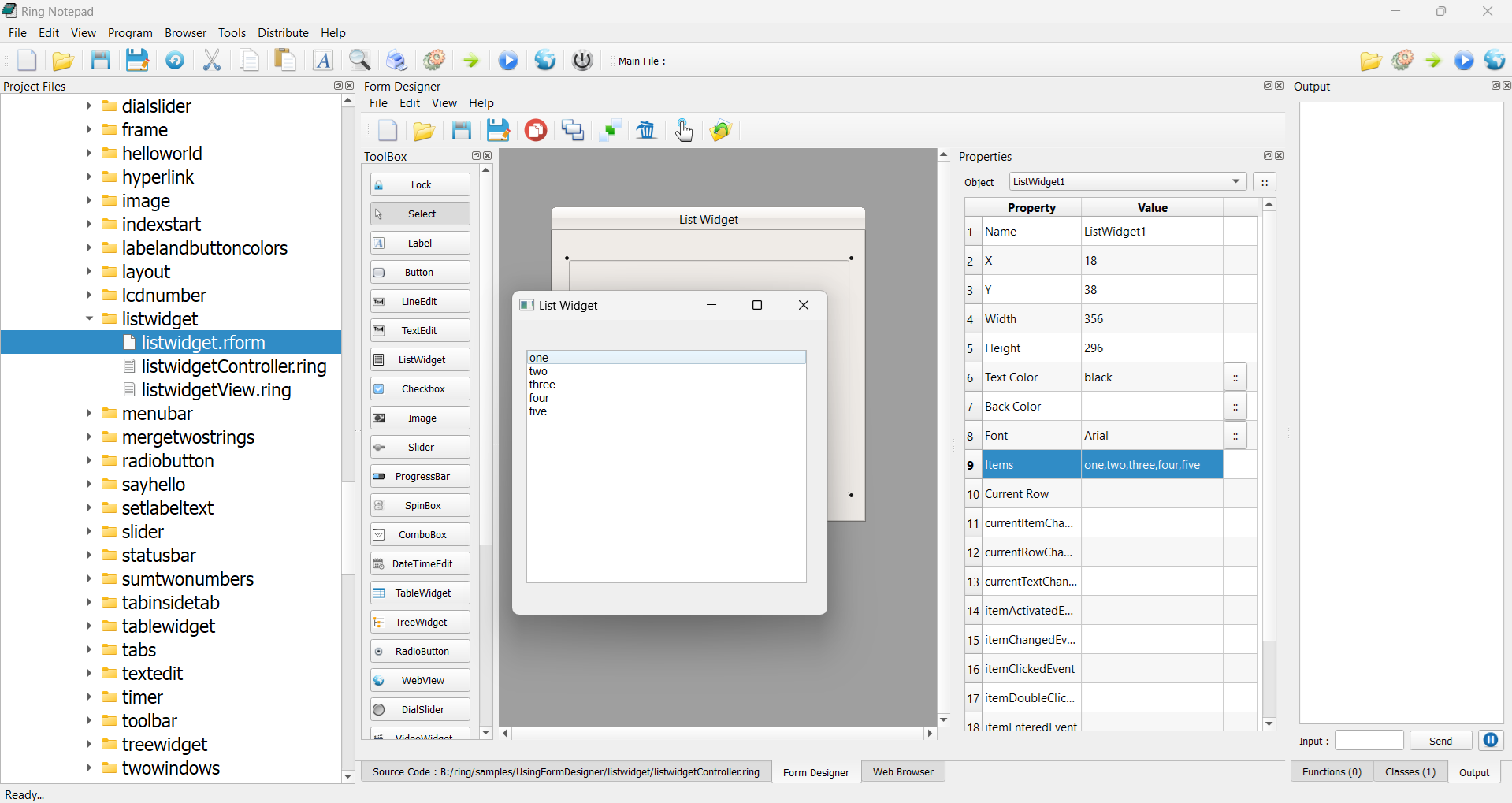Click the red duplicate icon in Form Designer toolbar
This screenshot has height=803, width=1512.
pyautogui.click(x=536, y=131)
